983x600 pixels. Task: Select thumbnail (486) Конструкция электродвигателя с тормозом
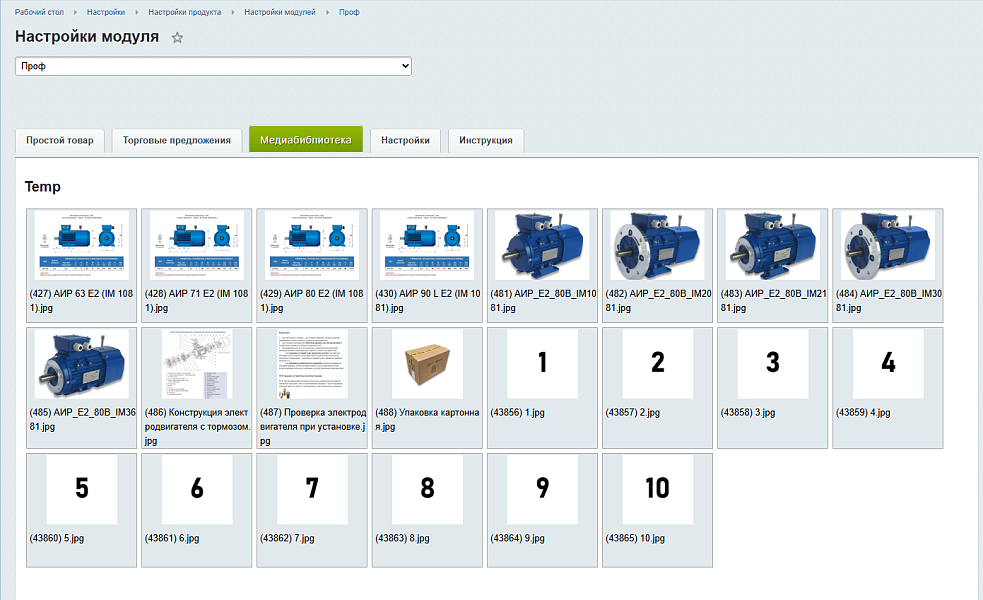click(x=197, y=365)
